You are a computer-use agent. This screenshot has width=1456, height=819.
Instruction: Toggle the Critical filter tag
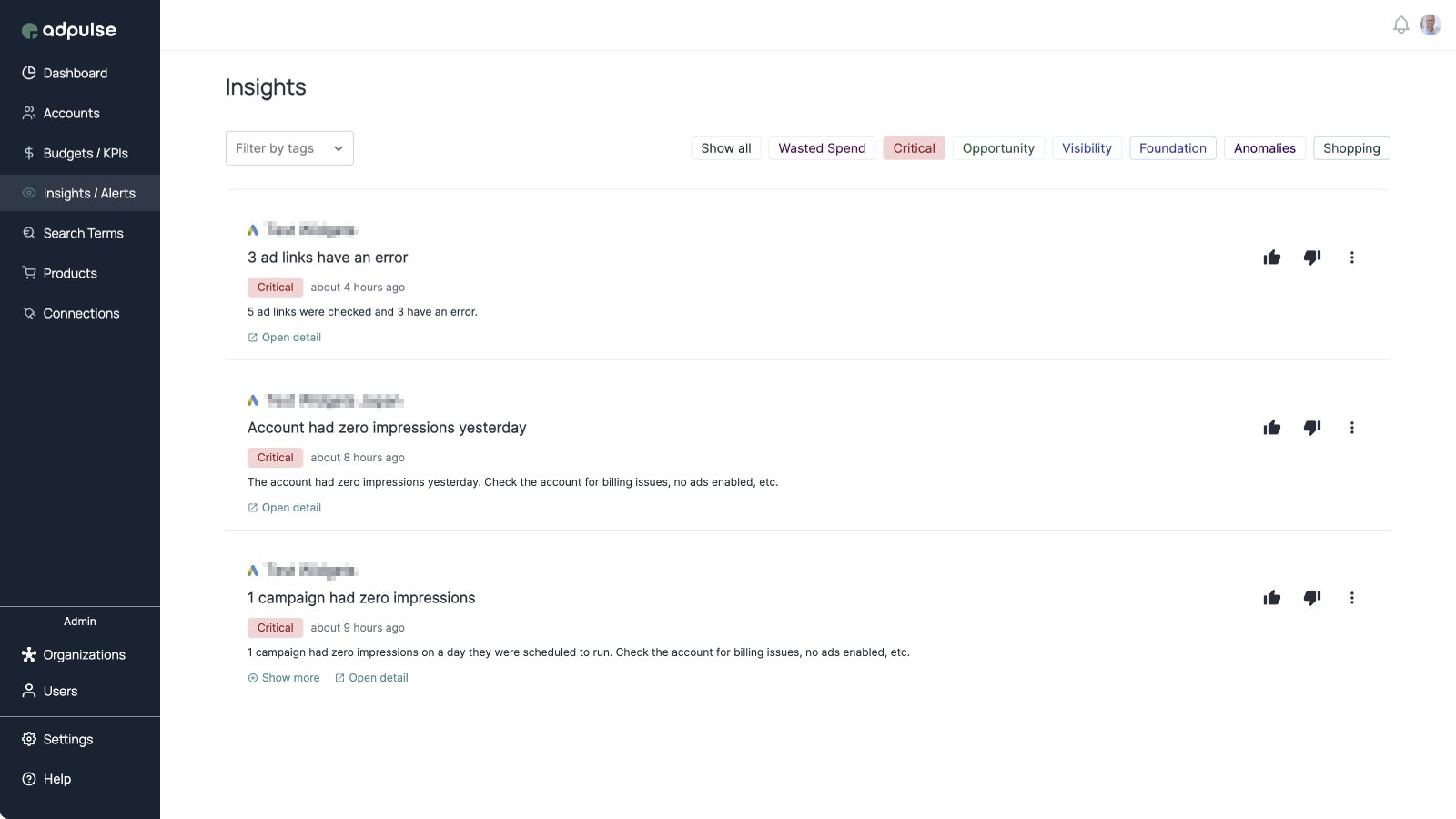[x=914, y=148]
